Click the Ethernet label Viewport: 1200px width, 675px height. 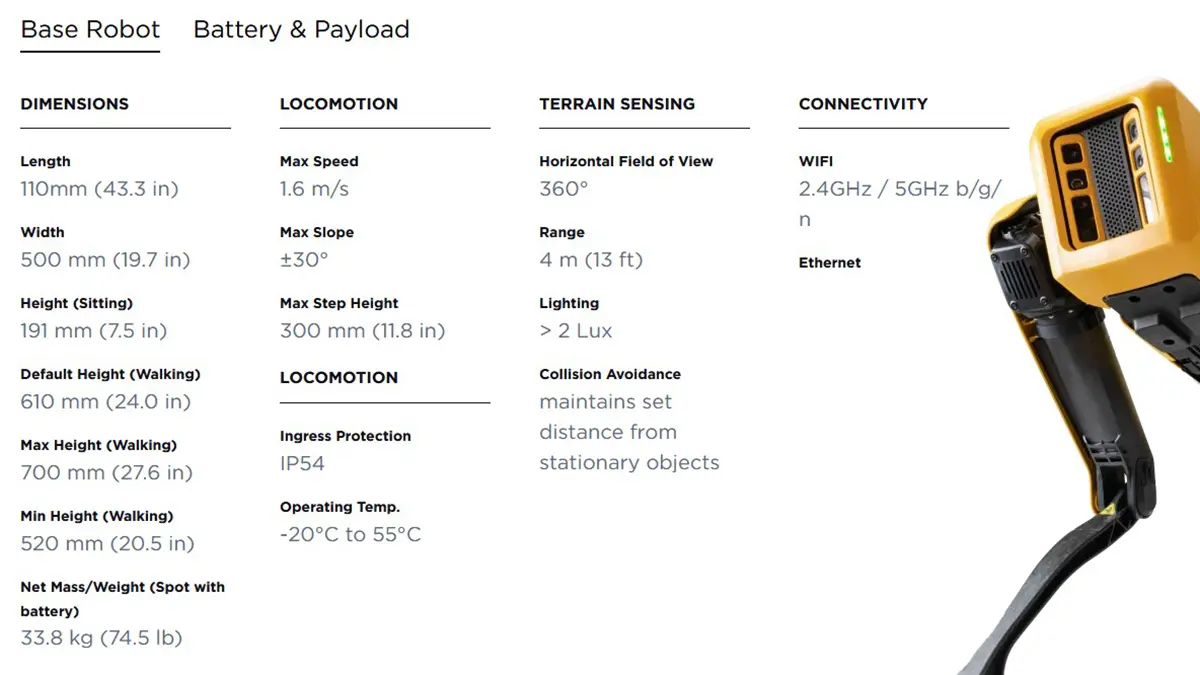[x=830, y=263]
